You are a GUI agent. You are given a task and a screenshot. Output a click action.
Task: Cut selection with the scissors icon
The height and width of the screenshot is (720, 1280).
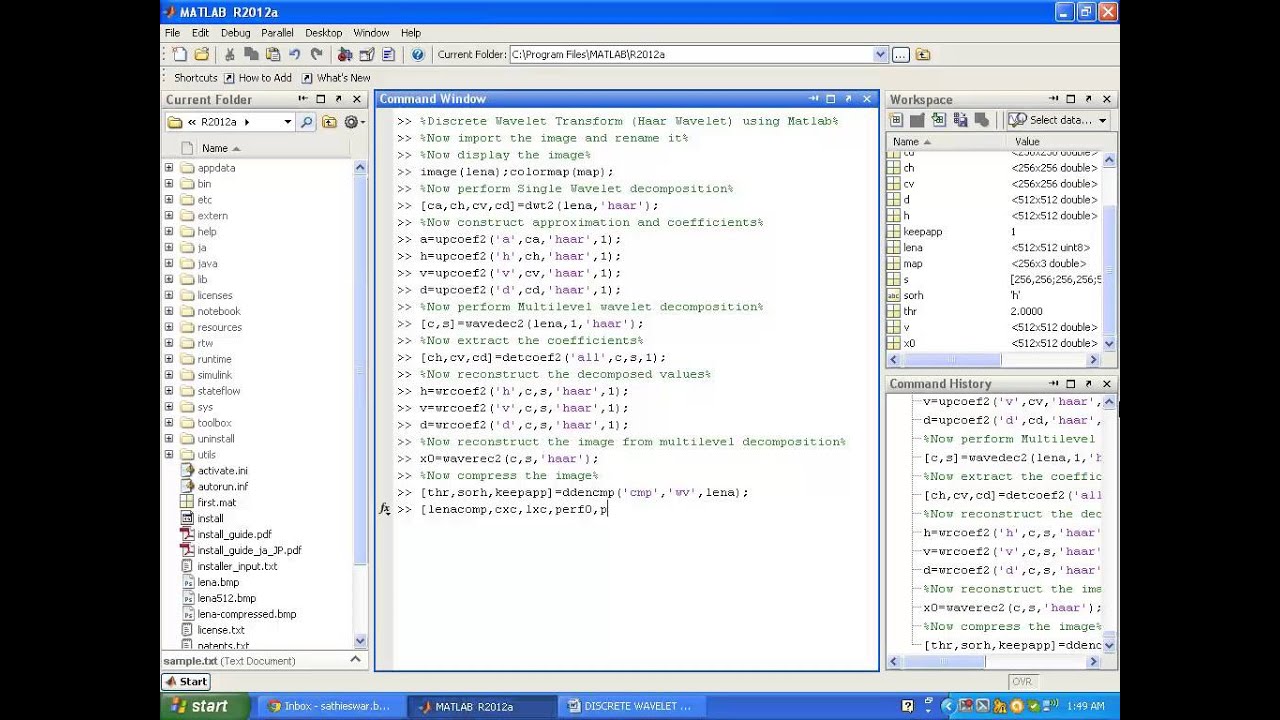(229, 55)
